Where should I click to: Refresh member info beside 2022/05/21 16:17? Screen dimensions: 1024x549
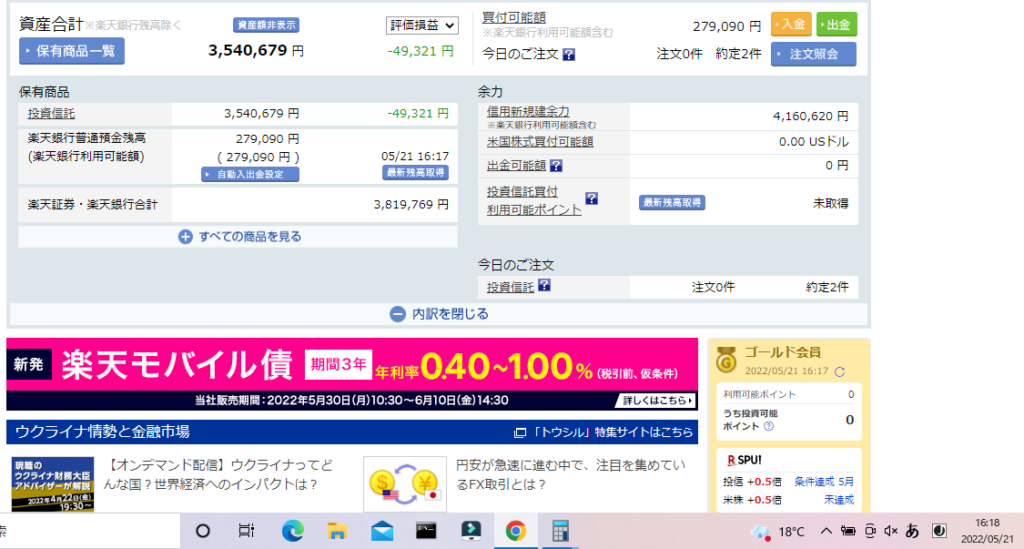tap(840, 371)
